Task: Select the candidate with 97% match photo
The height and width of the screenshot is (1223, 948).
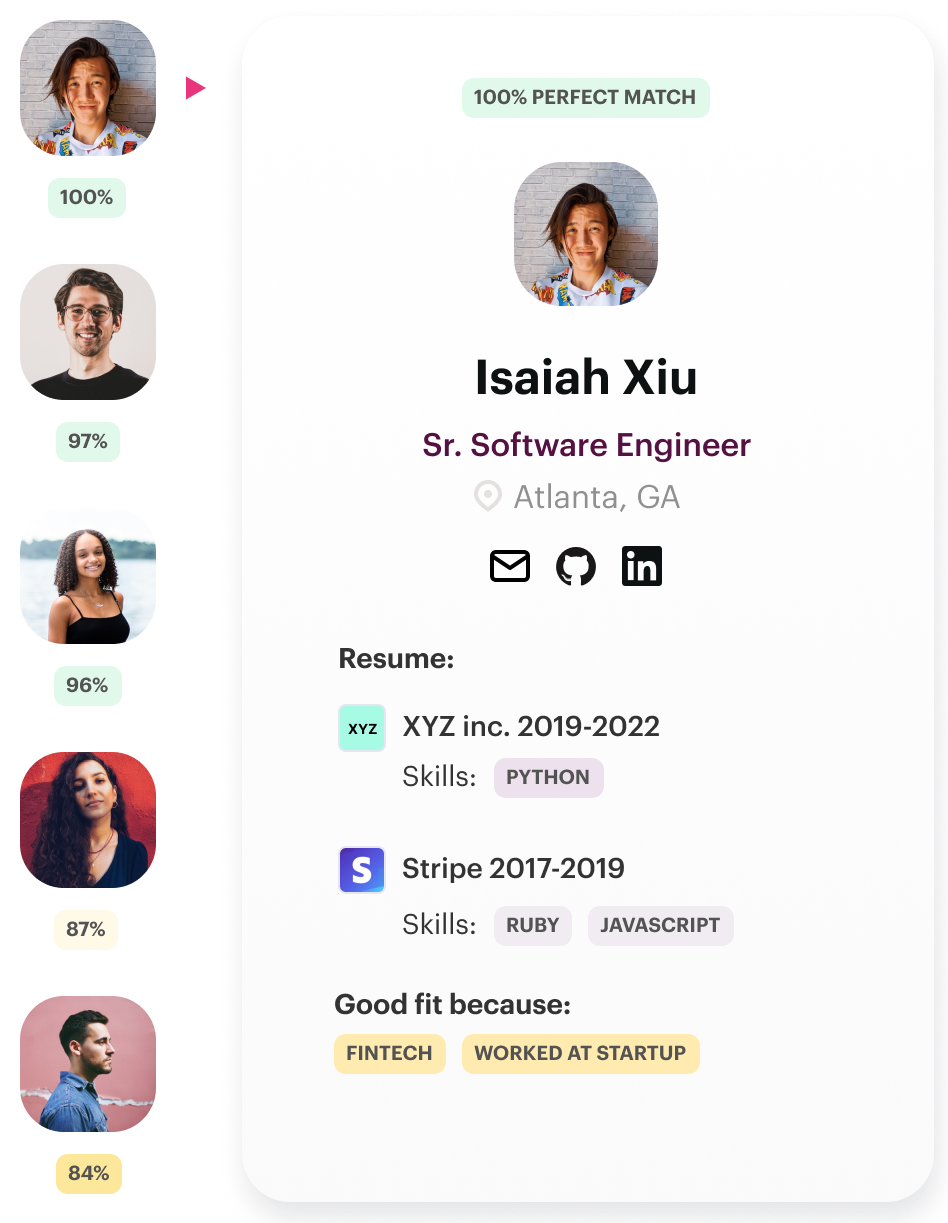Action: 88,332
